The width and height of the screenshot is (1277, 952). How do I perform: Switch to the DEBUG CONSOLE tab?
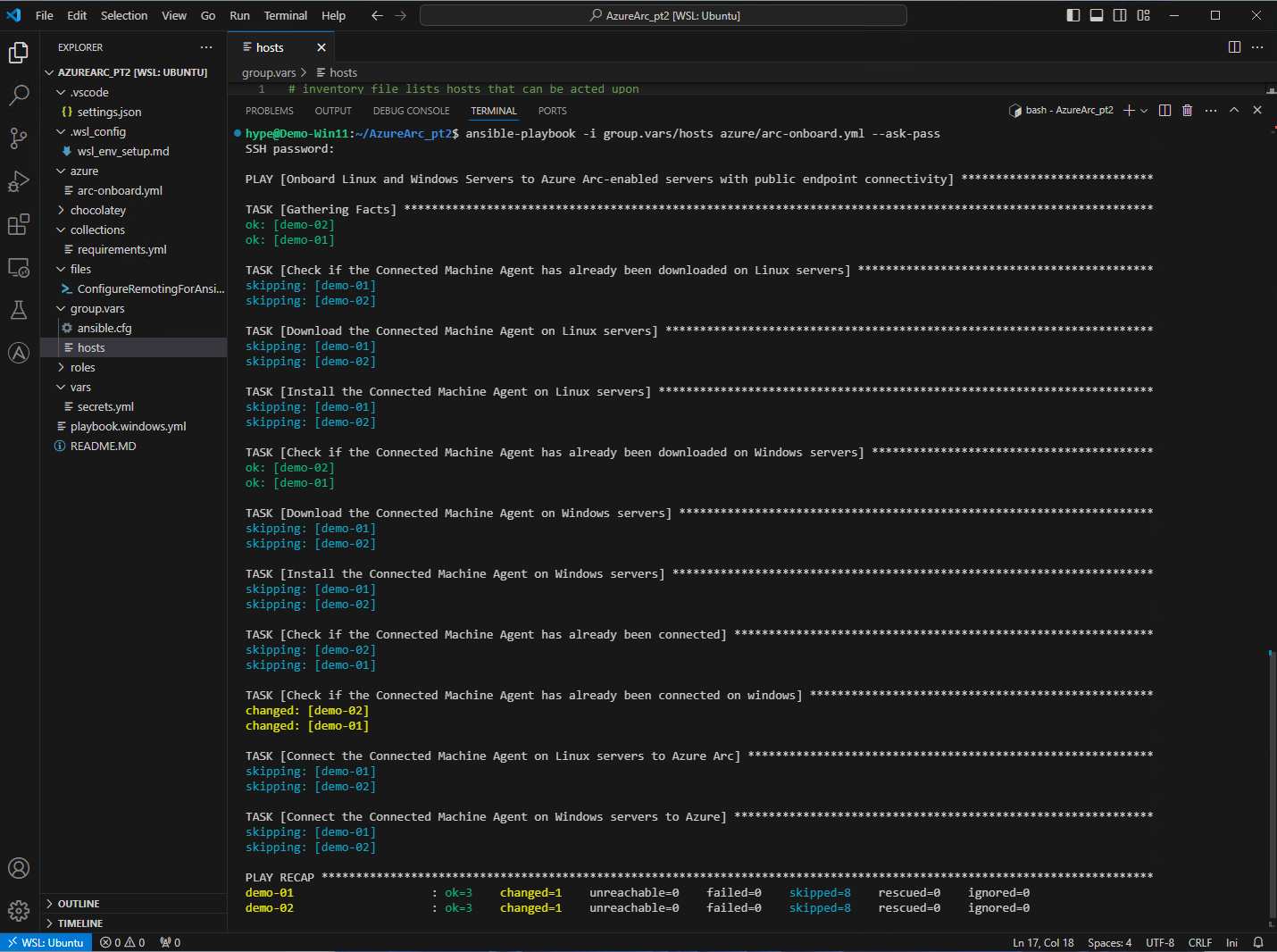411,111
